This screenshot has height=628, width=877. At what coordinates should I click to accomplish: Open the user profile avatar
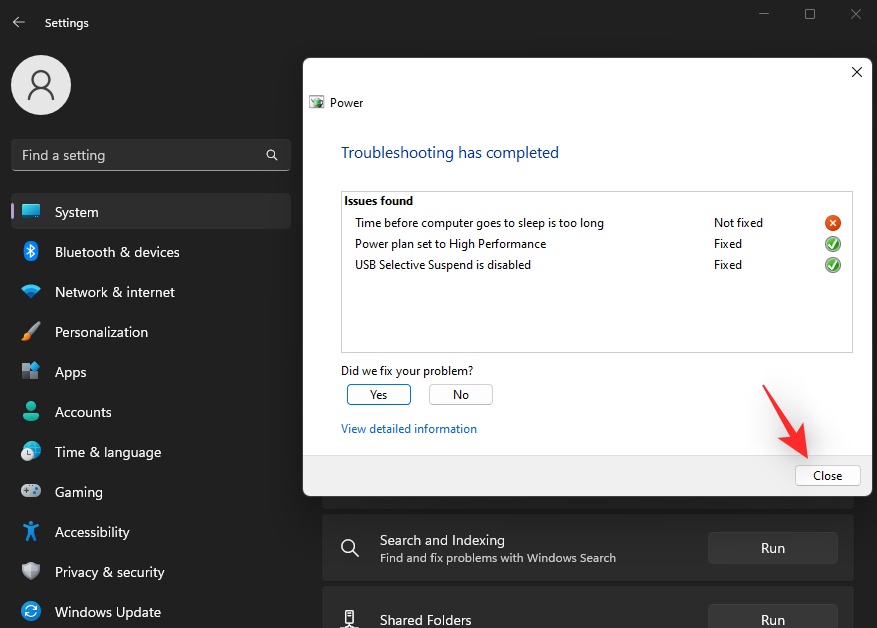click(x=41, y=85)
